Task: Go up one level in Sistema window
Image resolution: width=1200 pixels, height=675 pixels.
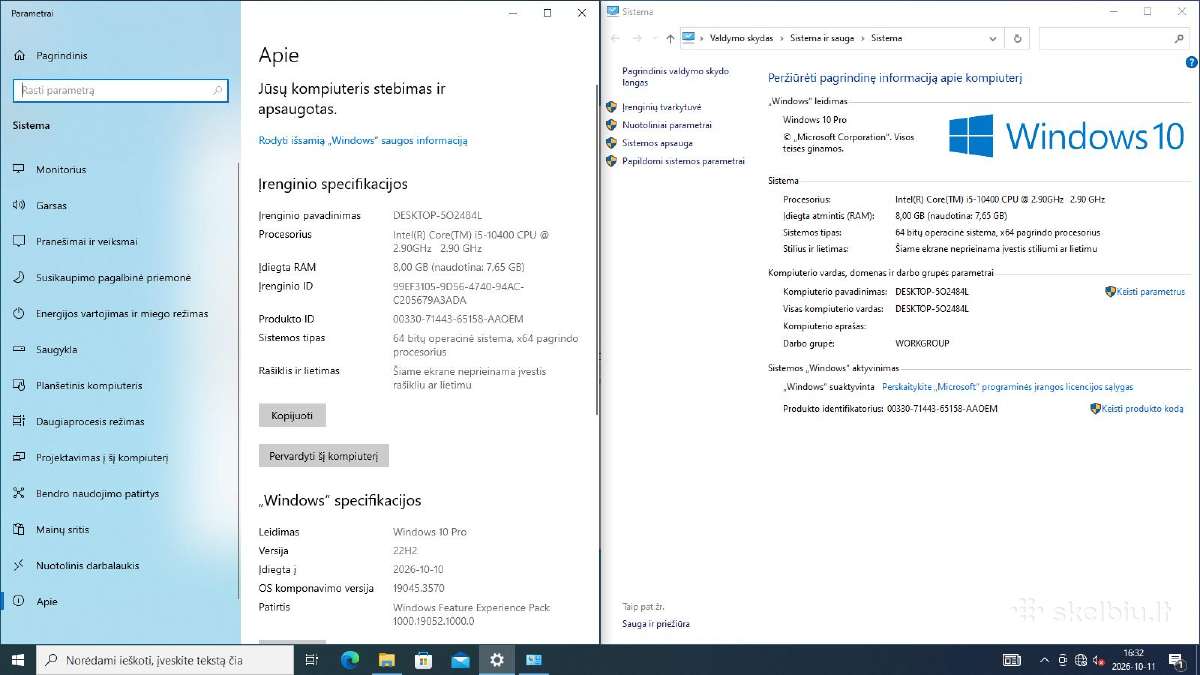Action: [669, 38]
